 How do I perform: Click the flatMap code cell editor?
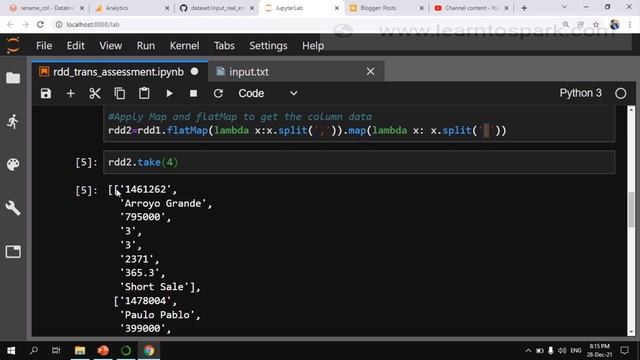pyautogui.click(x=359, y=124)
